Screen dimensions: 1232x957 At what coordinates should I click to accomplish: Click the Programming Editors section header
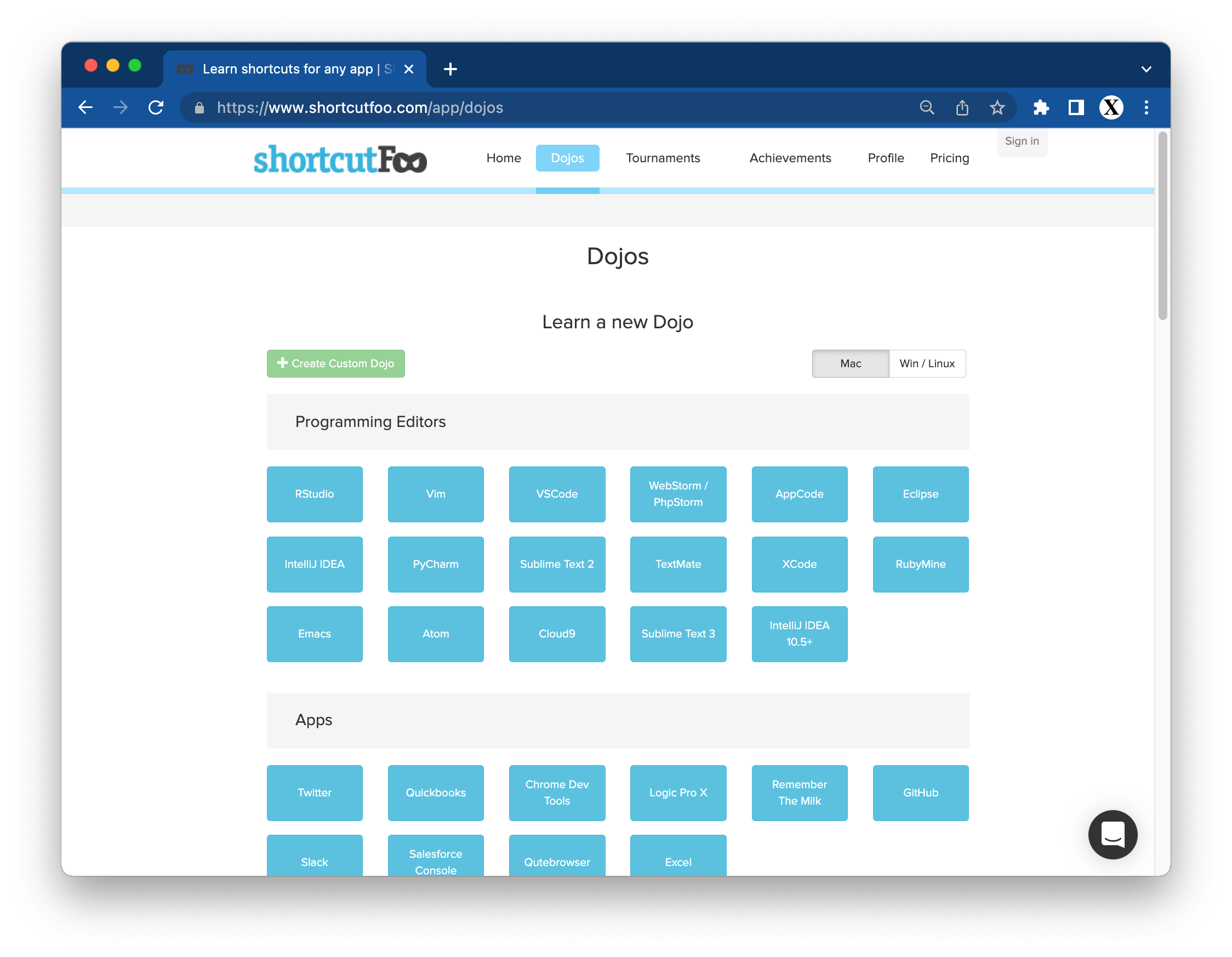(x=618, y=422)
